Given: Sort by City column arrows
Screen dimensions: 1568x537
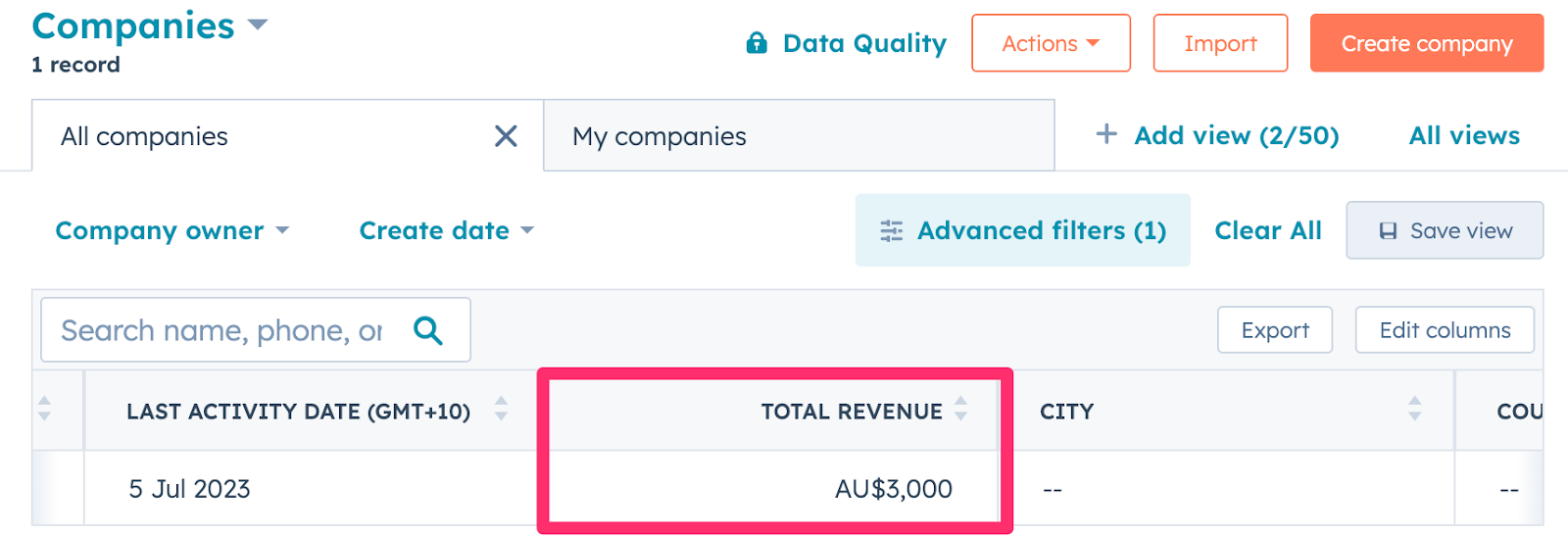Looking at the screenshot, I should coord(1414,409).
